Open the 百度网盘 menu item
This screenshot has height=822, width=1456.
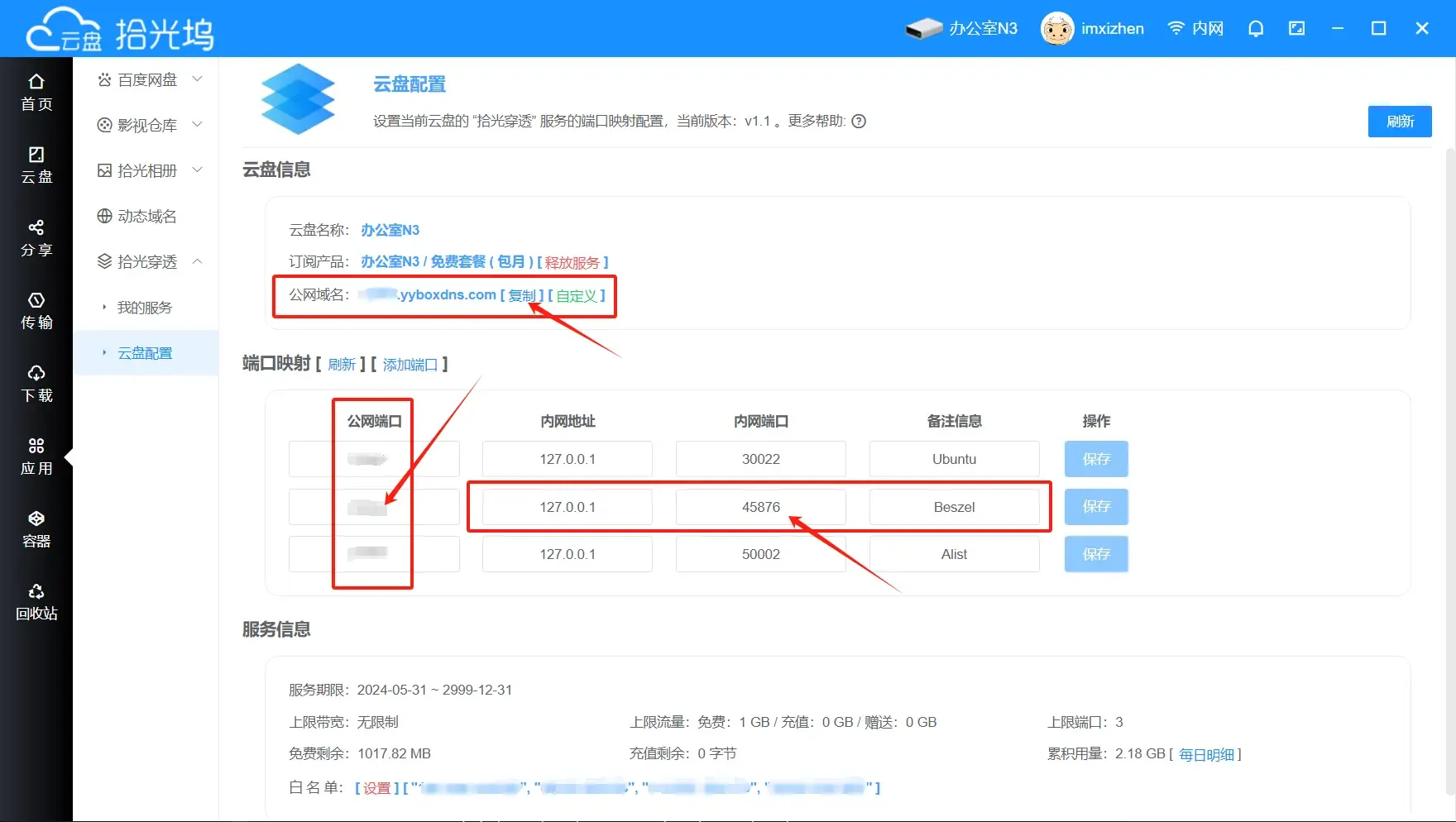(x=146, y=79)
